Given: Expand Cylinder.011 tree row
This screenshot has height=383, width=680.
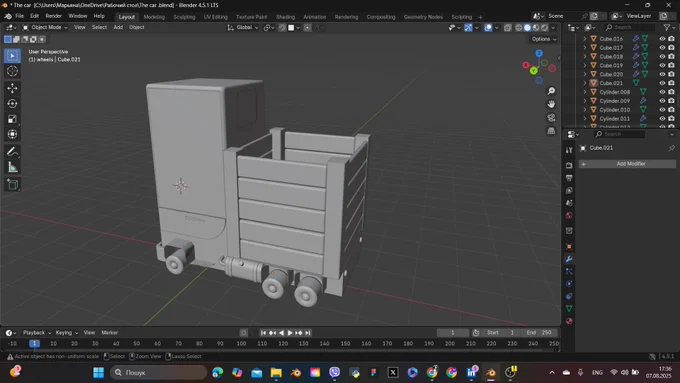Looking at the screenshot, I should [585, 118].
